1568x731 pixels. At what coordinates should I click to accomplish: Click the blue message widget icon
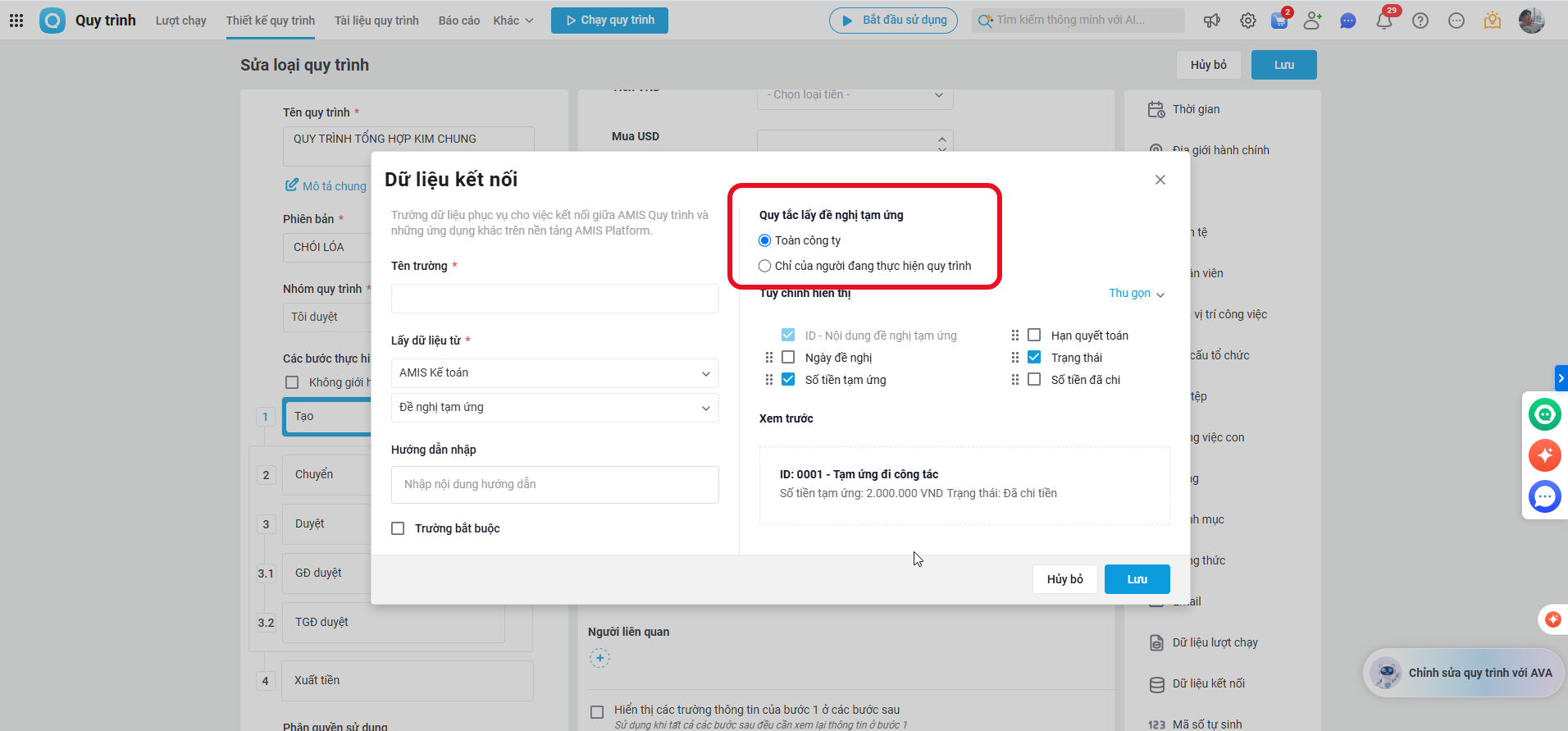pos(1545,496)
